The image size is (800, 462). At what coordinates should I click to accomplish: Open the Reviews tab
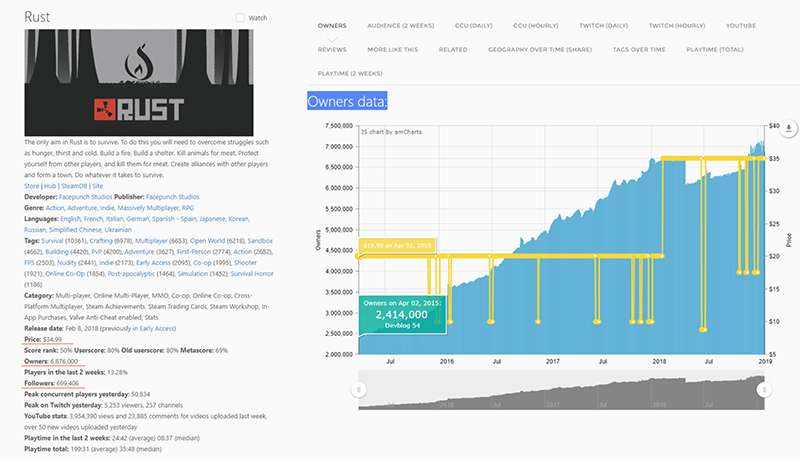click(332, 49)
